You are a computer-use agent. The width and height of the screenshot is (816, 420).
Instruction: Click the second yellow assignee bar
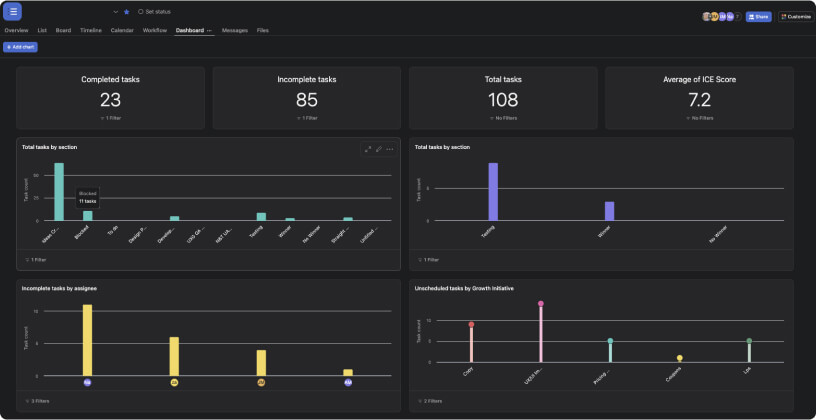tap(174, 356)
